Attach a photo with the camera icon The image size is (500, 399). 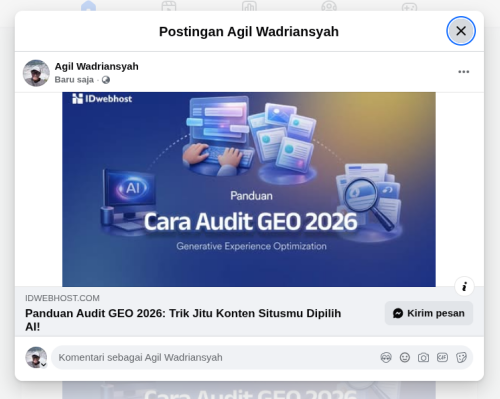click(423, 358)
